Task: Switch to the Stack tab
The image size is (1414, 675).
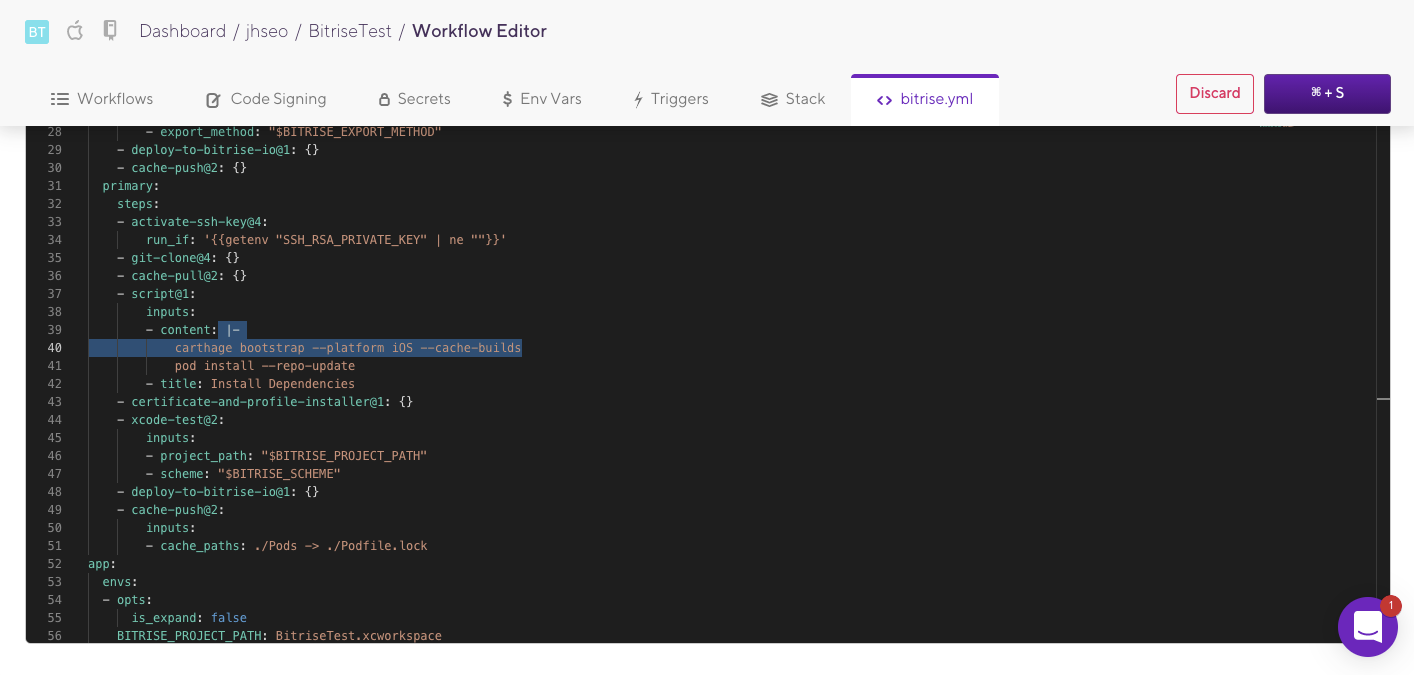Action: [x=792, y=99]
